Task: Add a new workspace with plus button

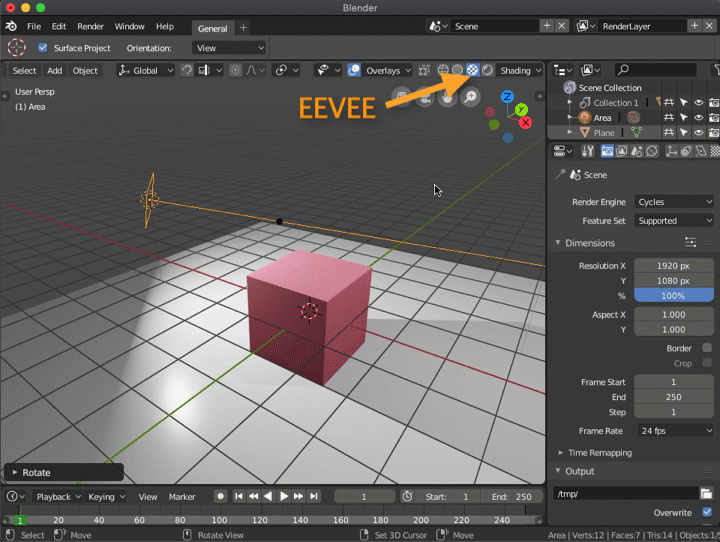Action: coord(243,28)
